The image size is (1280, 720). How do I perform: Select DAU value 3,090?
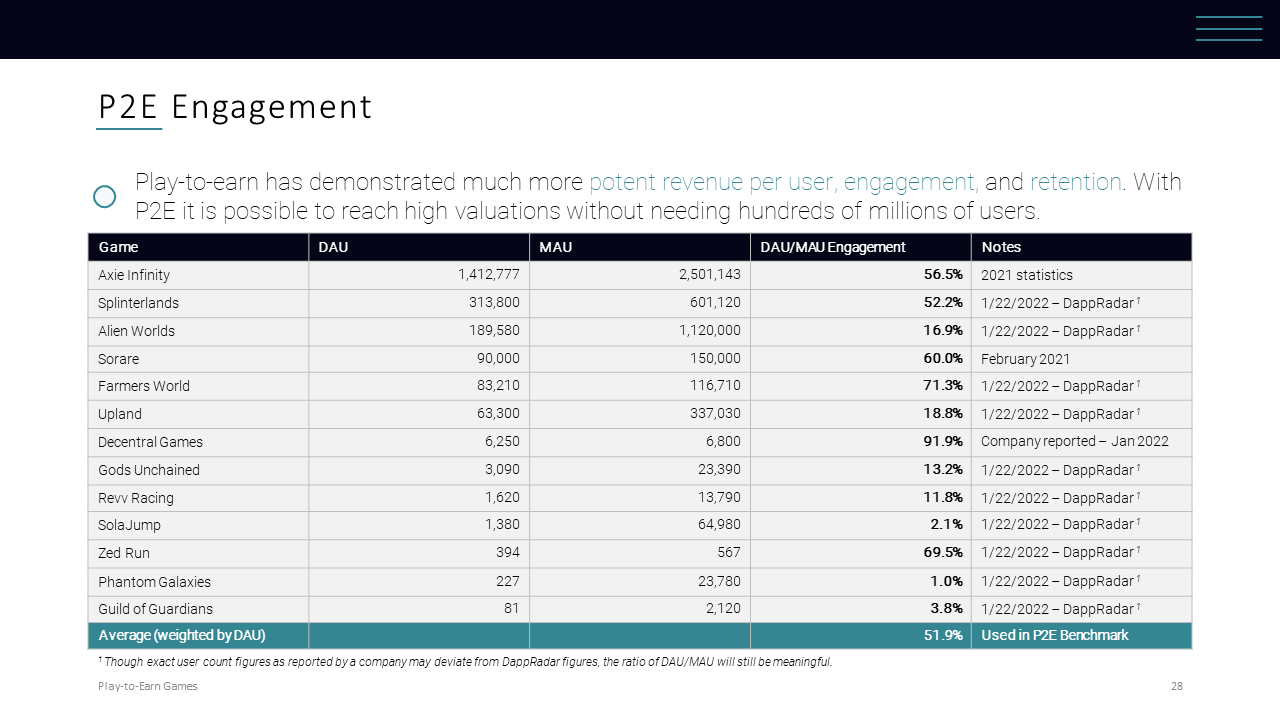(502, 470)
